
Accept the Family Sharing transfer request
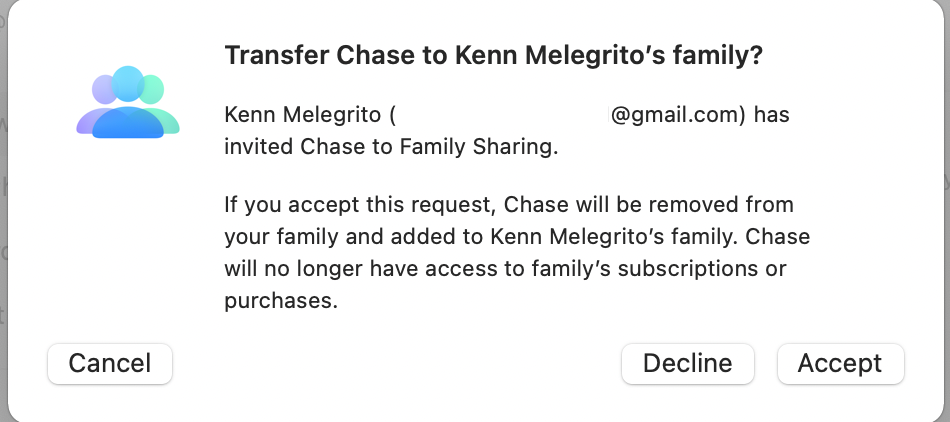(840, 363)
